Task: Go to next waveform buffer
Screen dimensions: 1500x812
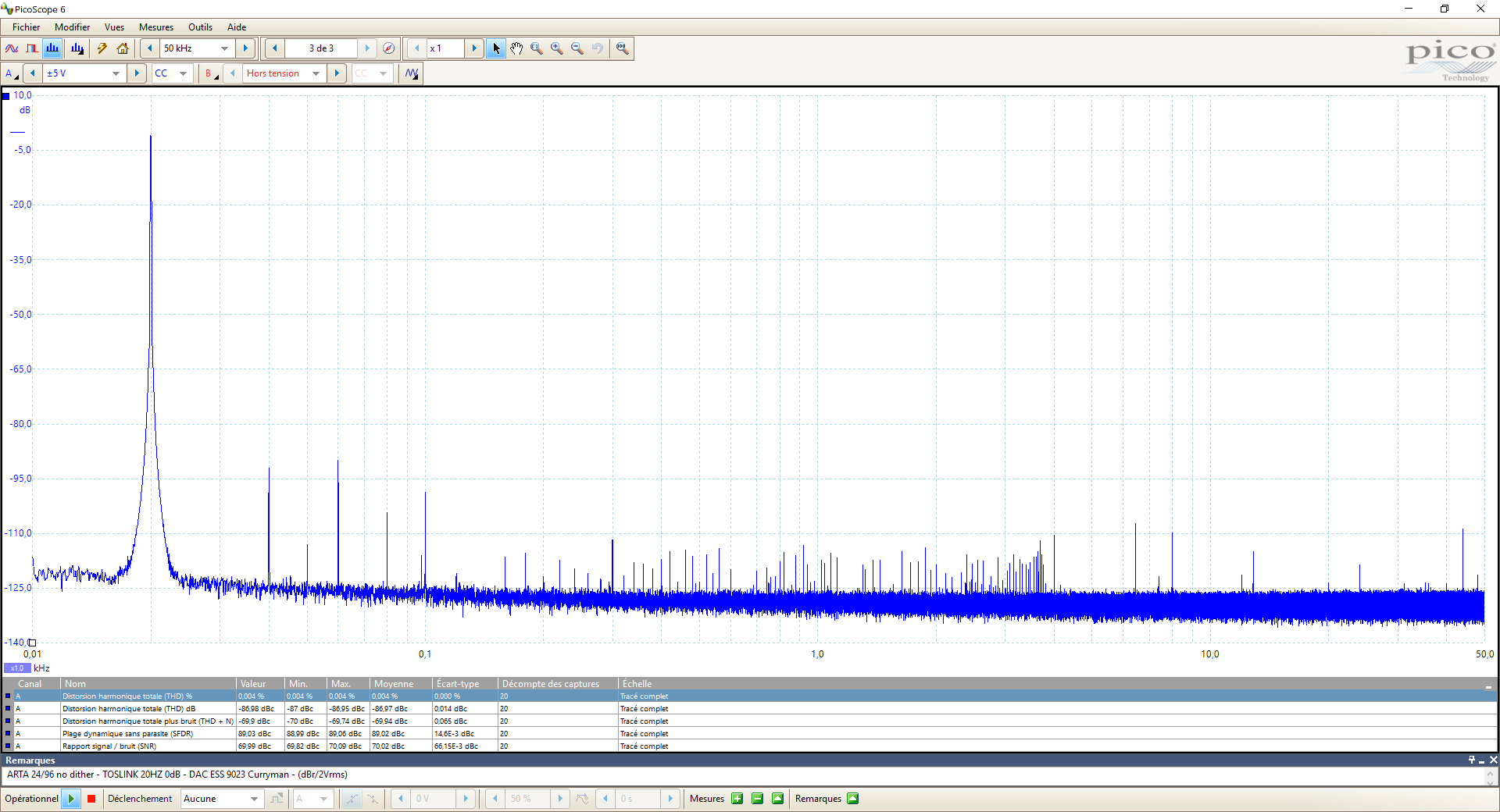Action: click(367, 48)
